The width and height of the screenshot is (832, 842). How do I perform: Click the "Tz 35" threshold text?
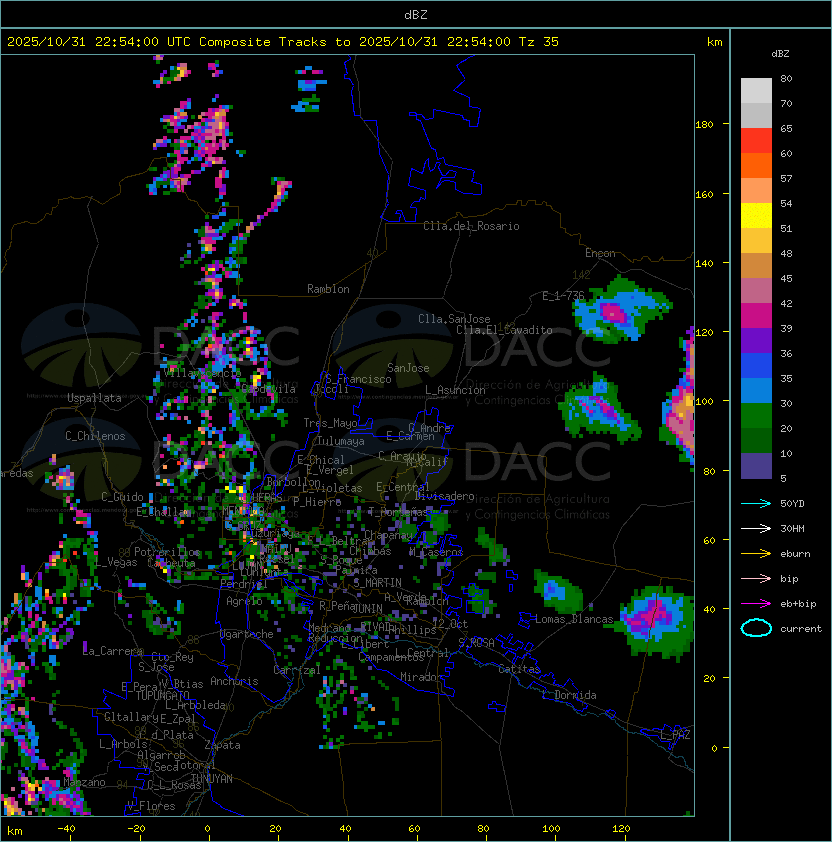[x=539, y=42]
